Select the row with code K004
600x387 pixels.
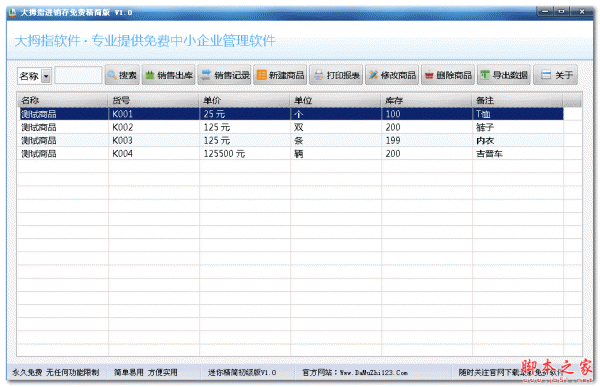[x=291, y=153]
